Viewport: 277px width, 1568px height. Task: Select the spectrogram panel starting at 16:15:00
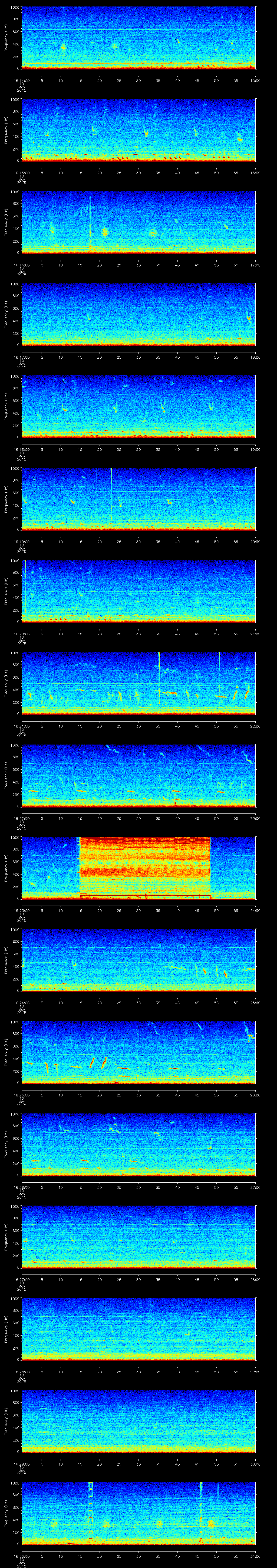[x=139, y=130]
